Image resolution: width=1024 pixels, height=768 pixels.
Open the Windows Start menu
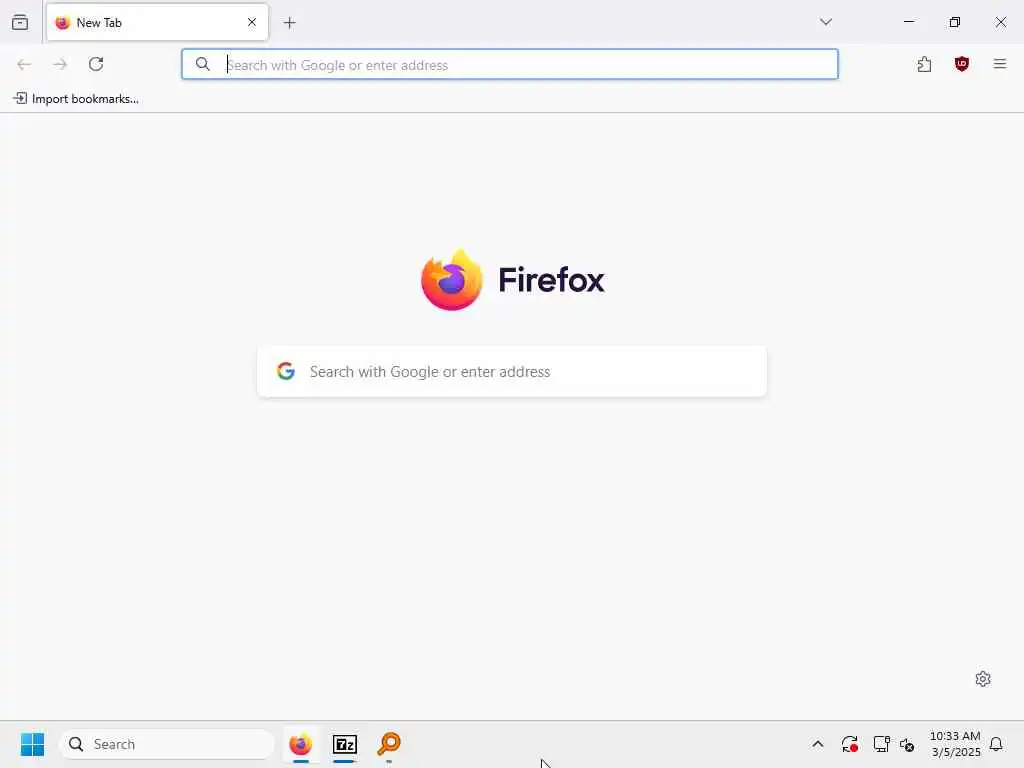pos(32,744)
